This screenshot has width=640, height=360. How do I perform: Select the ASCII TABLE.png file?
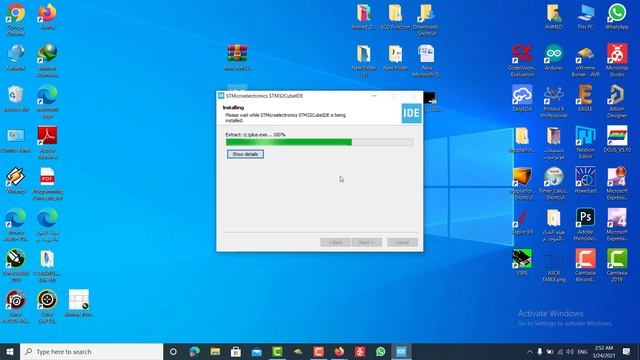pyautogui.click(x=553, y=268)
